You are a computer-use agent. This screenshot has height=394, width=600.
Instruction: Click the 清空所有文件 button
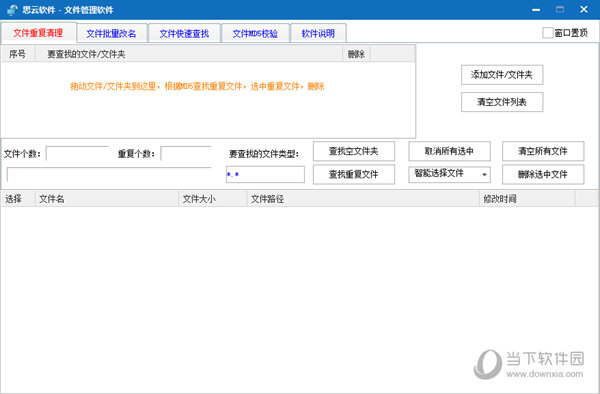point(543,151)
